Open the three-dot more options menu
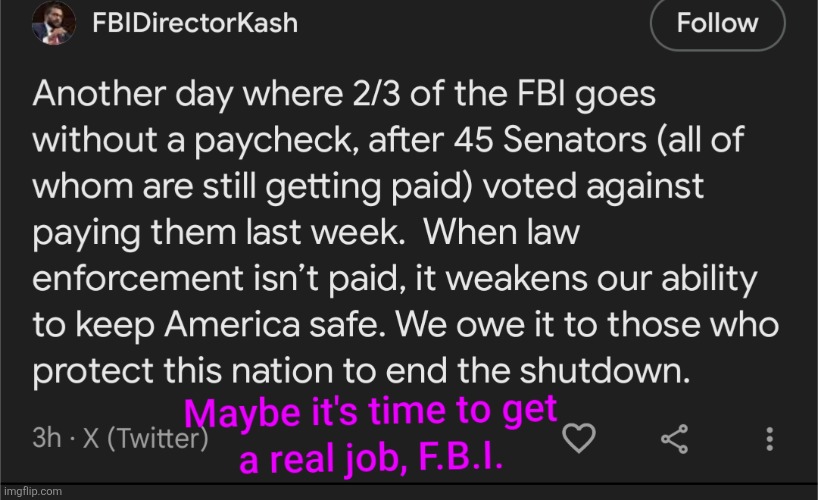818x500 pixels. (x=770, y=437)
